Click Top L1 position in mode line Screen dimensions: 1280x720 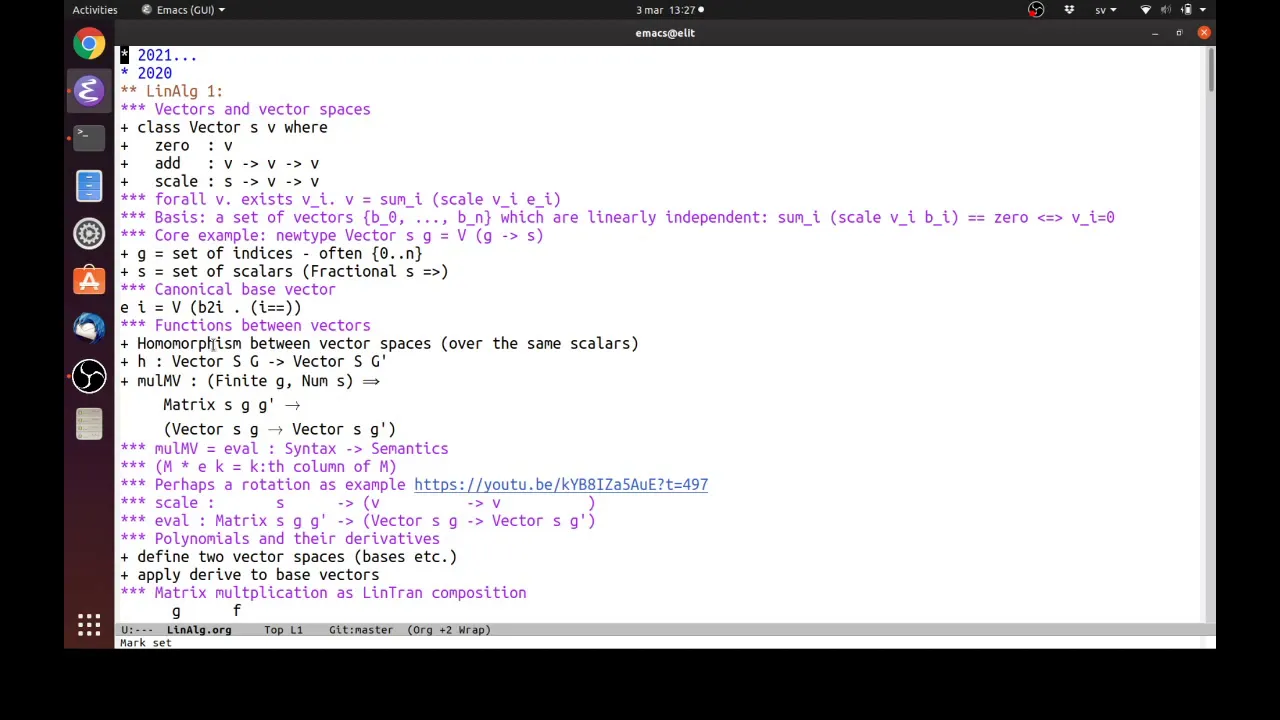(x=283, y=630)
